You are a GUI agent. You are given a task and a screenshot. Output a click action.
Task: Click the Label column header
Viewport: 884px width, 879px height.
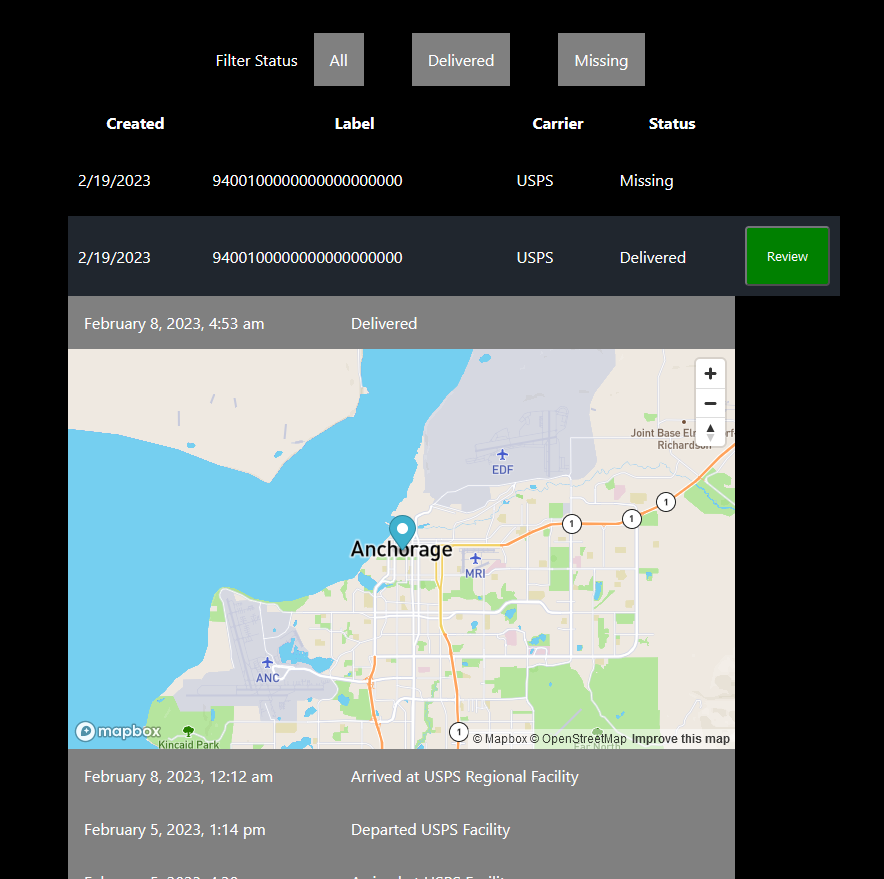click(354, 123)
